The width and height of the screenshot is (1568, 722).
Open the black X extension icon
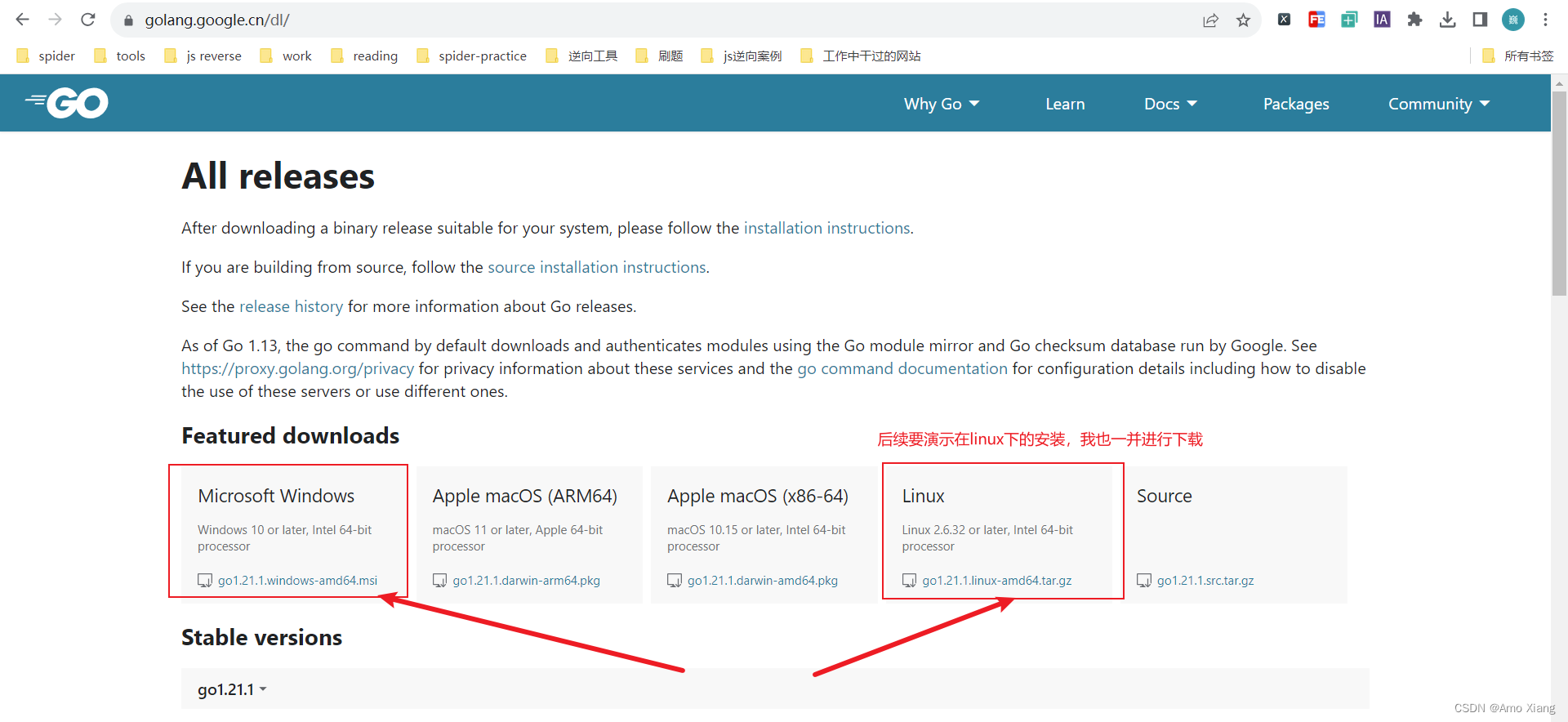point(1284,20)
